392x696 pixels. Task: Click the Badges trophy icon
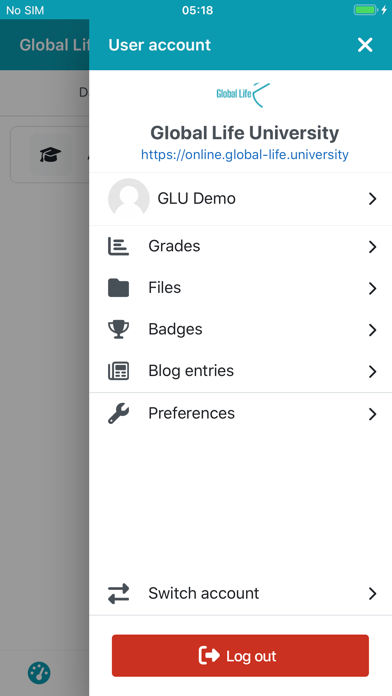pyautogui.click(x=119, y=329)
